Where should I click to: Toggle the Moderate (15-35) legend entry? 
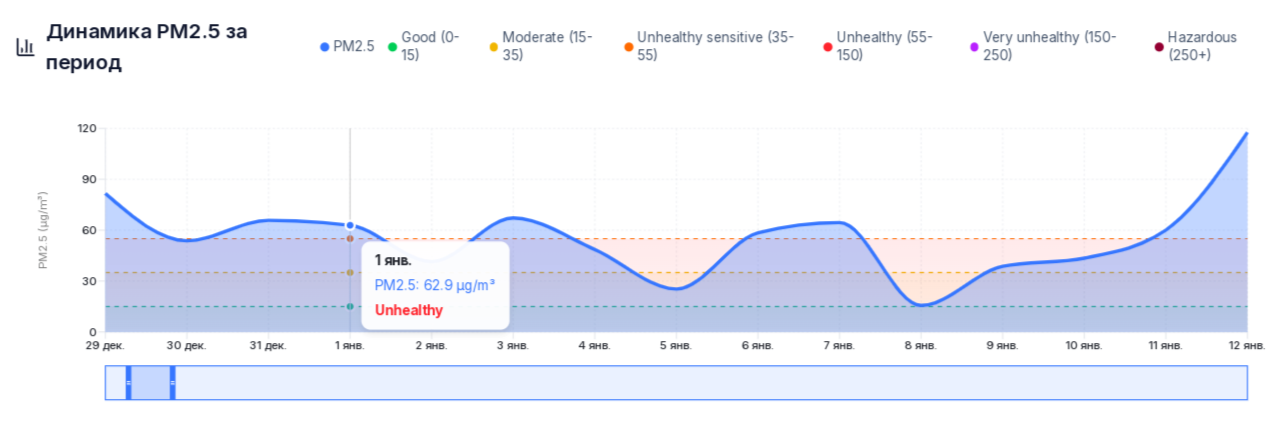(x=546, y=46)
